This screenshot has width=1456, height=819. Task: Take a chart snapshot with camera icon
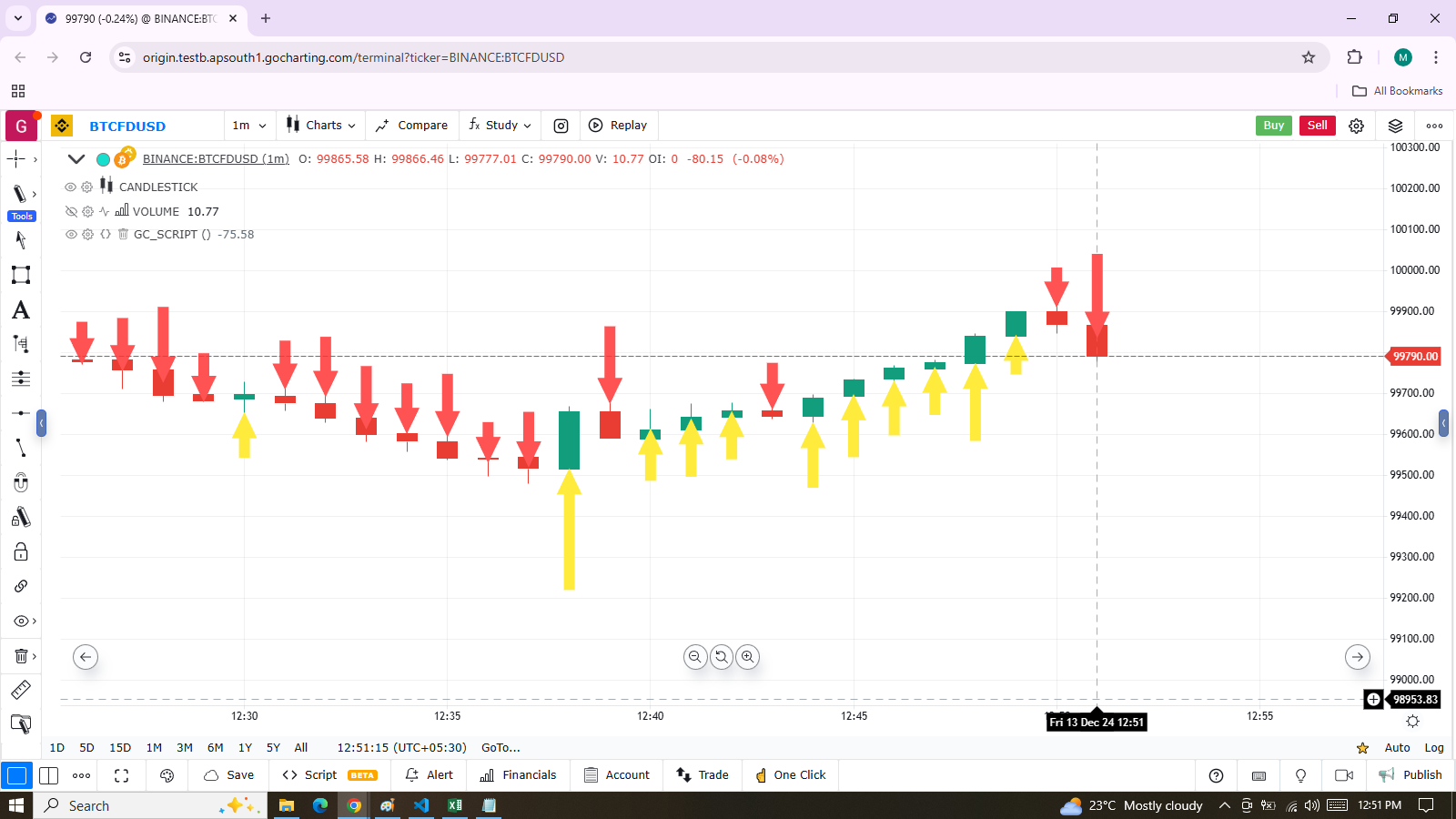point(561,126)
